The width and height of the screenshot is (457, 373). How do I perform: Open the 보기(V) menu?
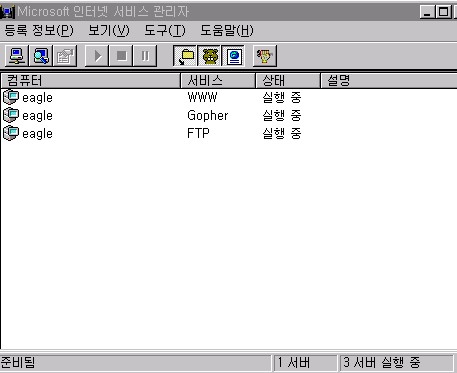tap(108, 31)
